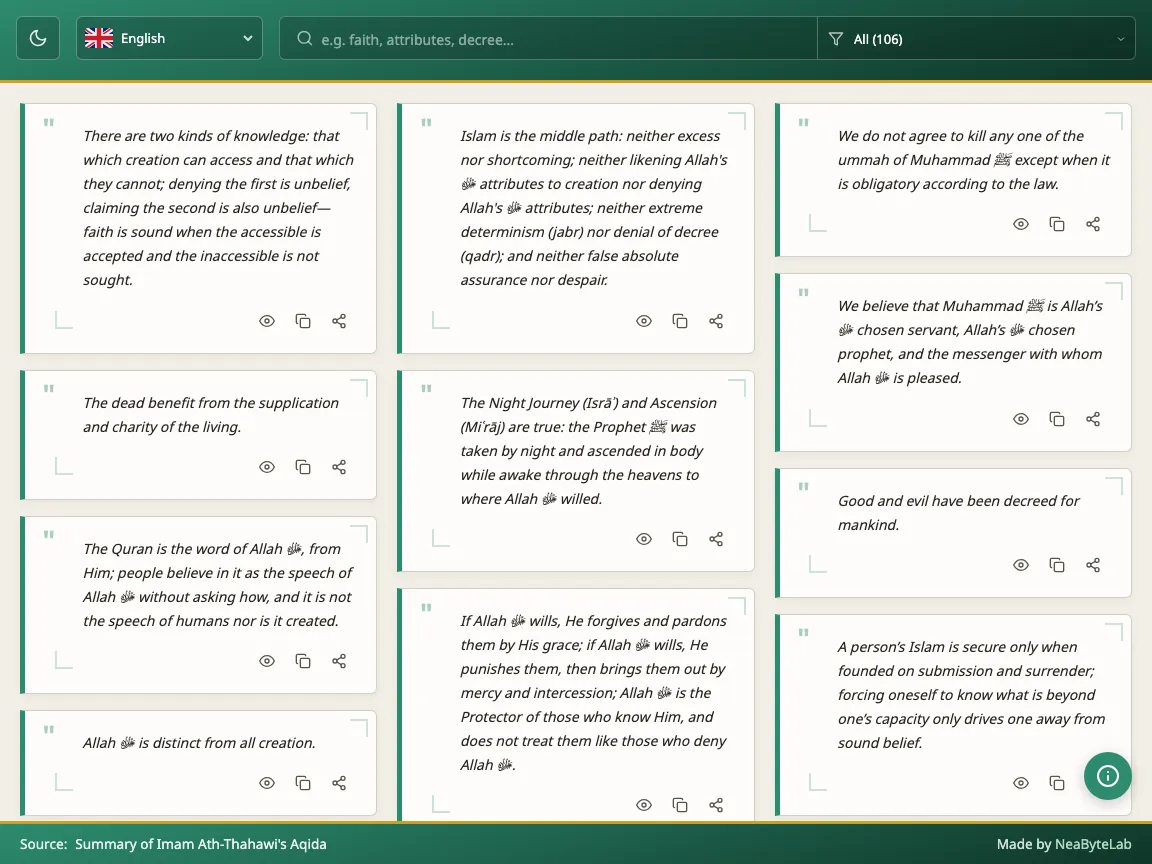View the 'Good and evil decreed' card
The image size is (1152, 864).
point(1020,565)
